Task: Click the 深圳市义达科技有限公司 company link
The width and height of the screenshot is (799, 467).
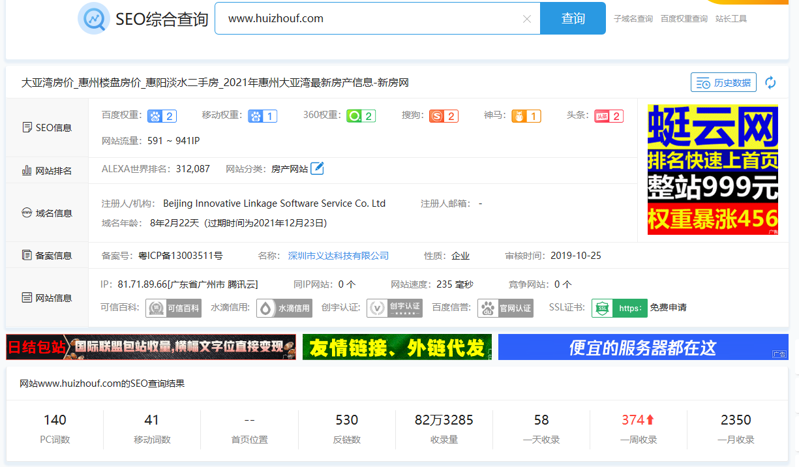Action: point(338,256)
